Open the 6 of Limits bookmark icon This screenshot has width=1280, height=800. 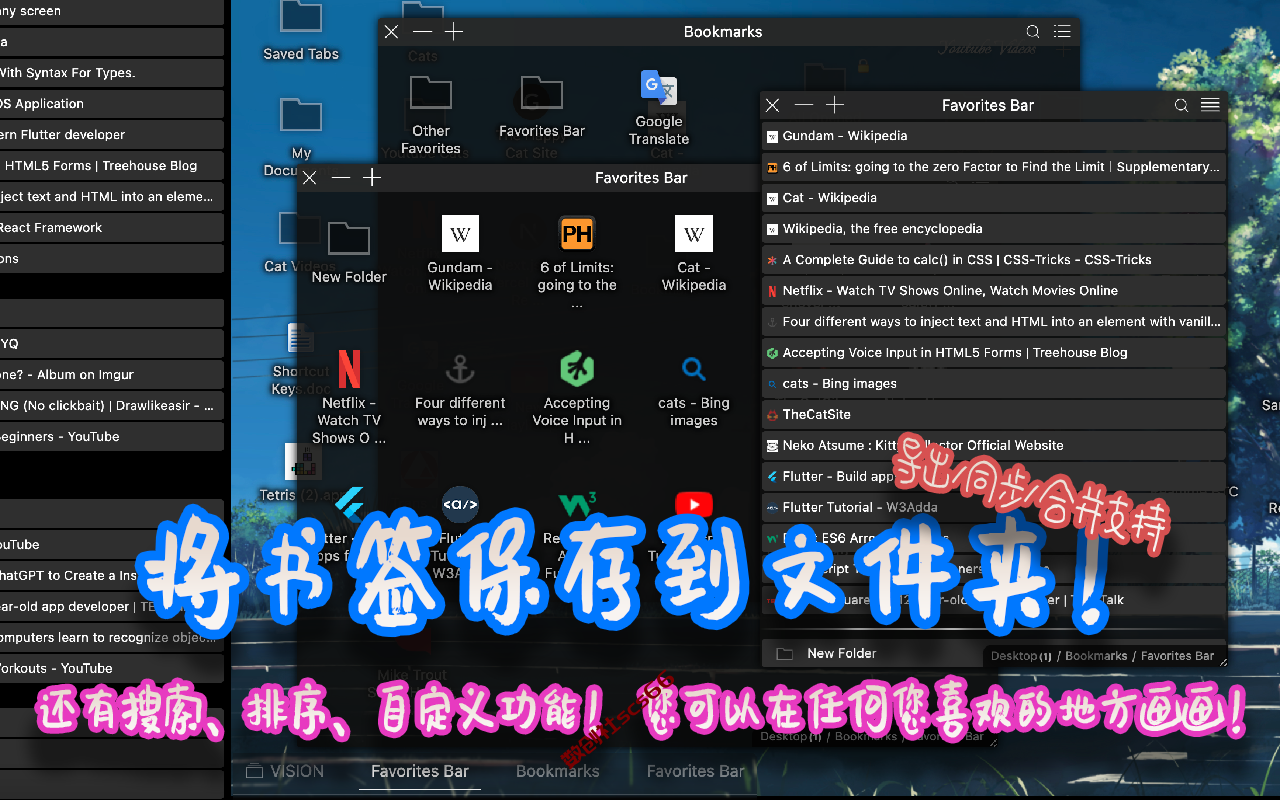tap(577, 234)
